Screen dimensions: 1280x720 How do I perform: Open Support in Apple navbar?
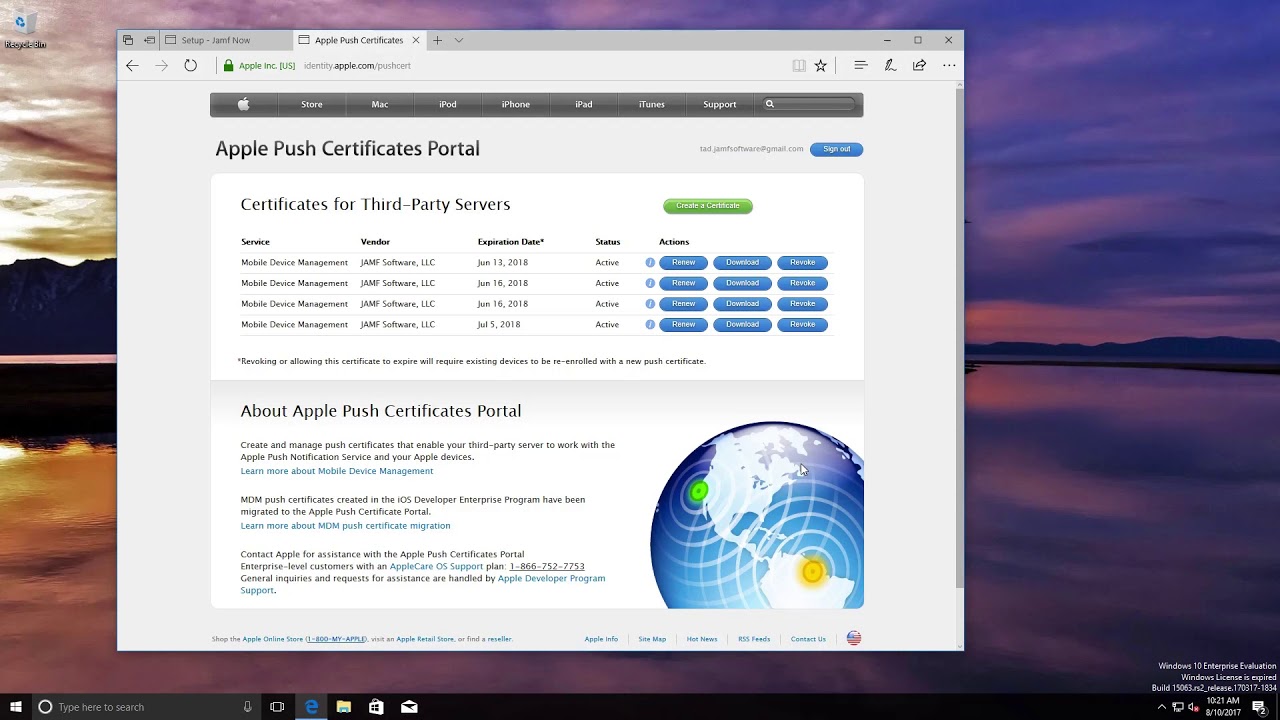pos(720,104)
